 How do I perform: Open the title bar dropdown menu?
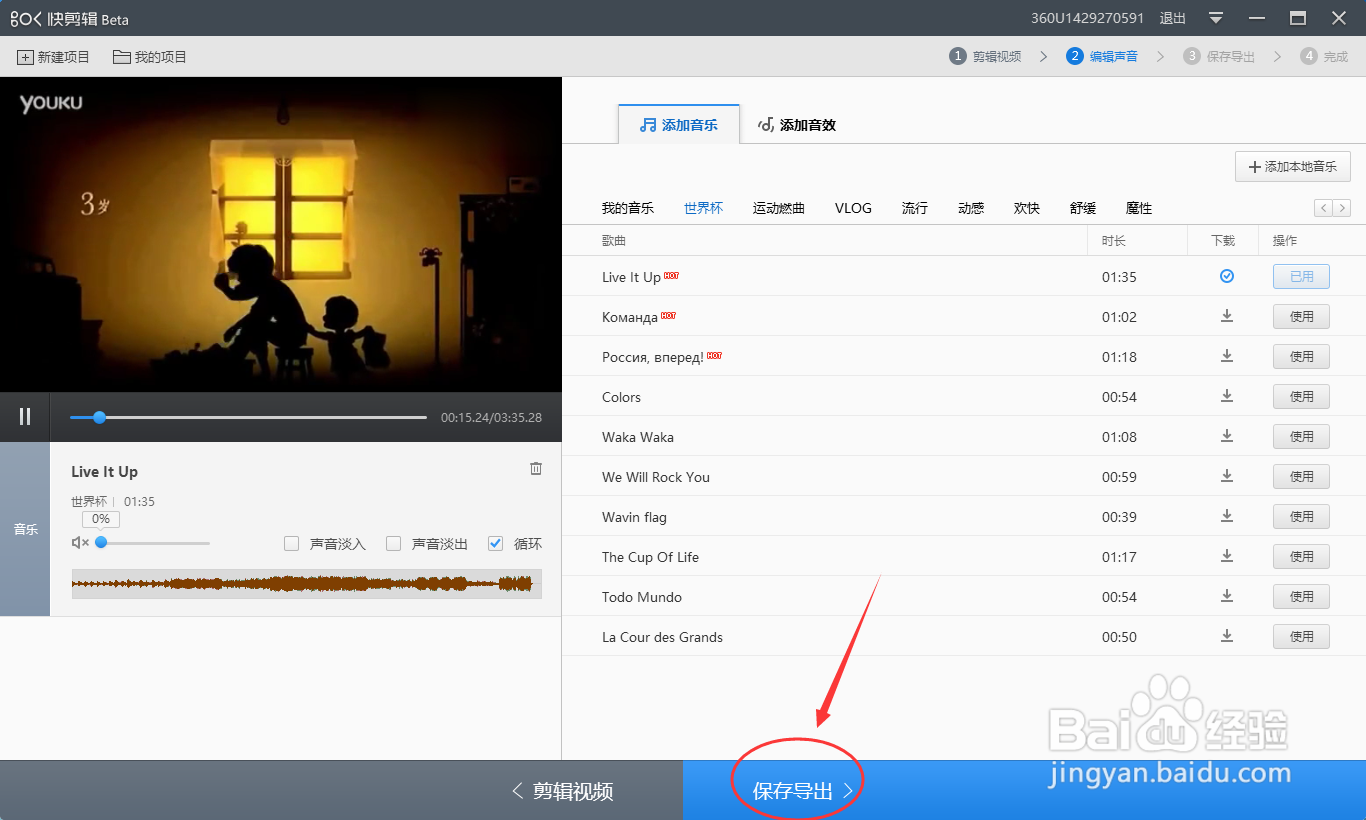point(1216,18)
